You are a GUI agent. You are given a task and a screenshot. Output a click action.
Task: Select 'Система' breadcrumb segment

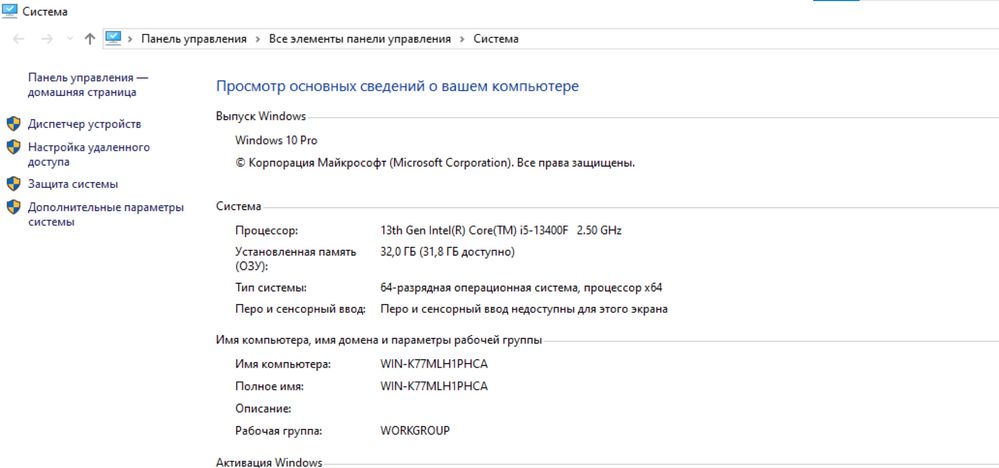click(x=496, y=39)
